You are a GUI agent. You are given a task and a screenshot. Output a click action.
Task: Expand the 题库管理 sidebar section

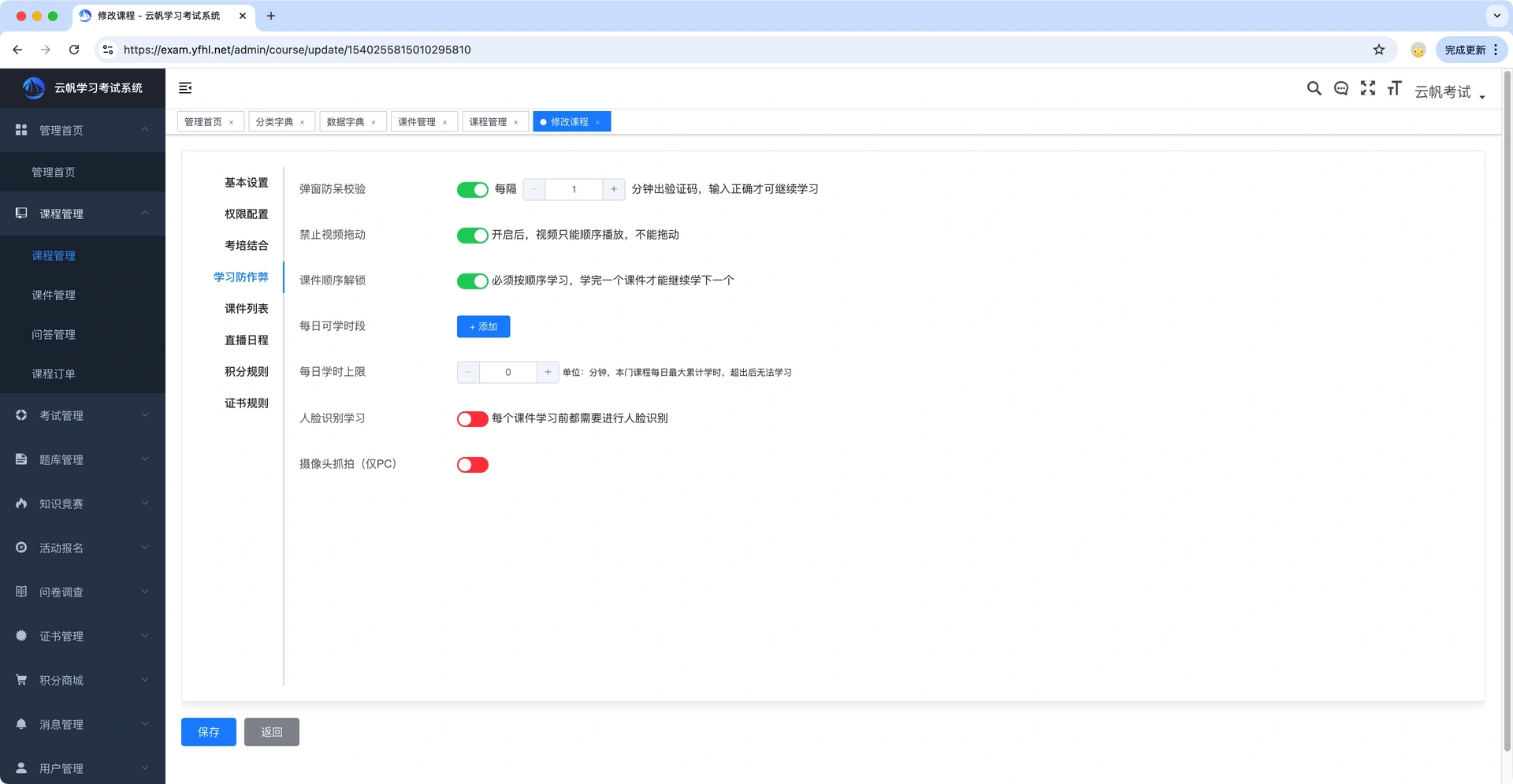83,459
